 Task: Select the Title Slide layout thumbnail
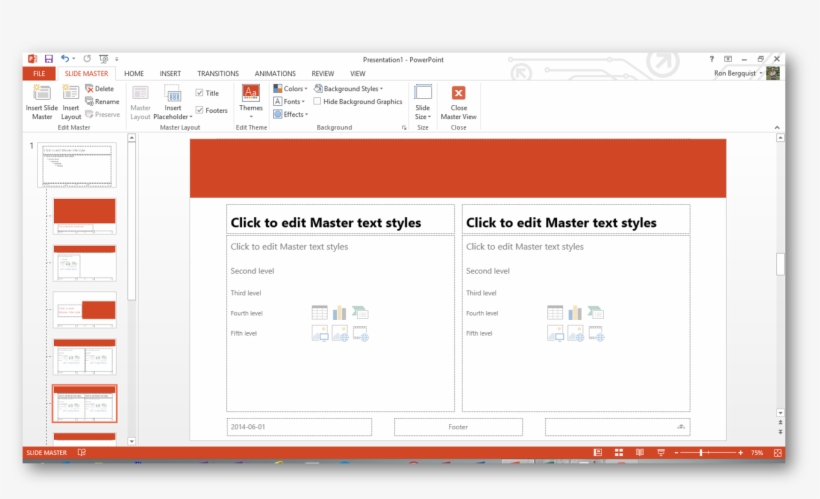[x=84, y=216]
